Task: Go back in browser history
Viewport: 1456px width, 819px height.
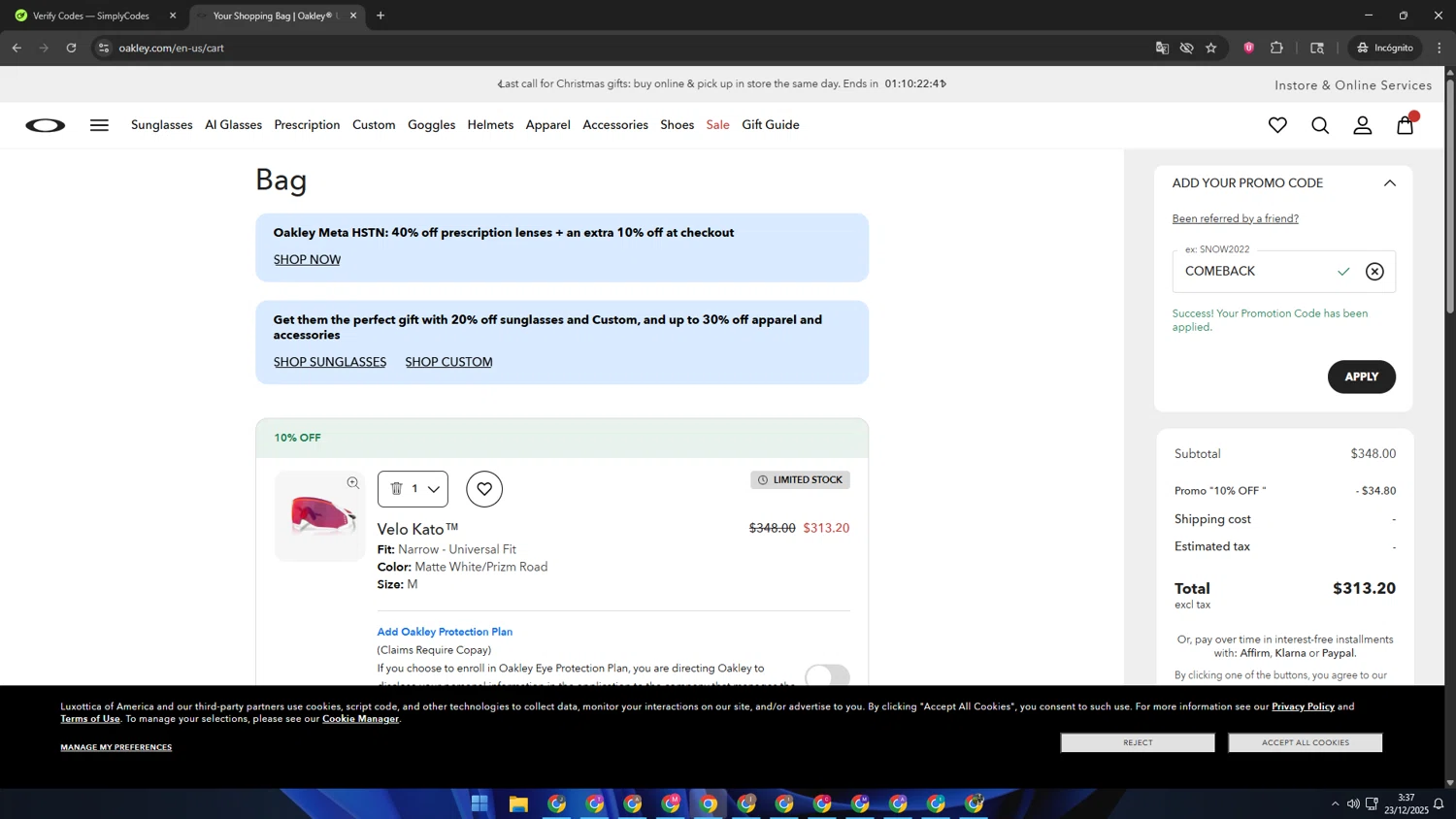Action: point(17,48)
